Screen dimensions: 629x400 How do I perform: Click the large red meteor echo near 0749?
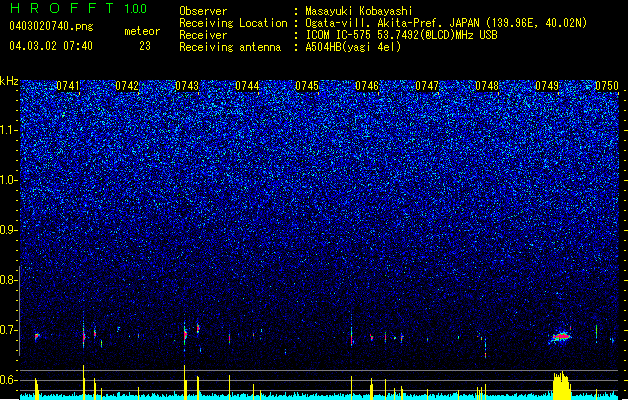pyautogui.click(x=560, y=337)
